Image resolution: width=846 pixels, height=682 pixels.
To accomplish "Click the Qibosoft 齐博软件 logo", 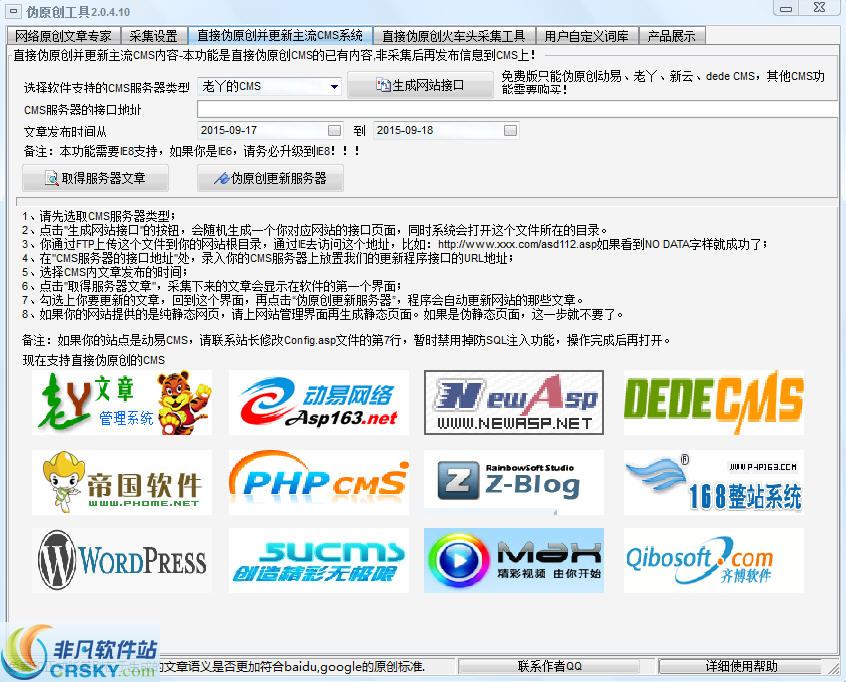I will pyautogui.click(x=714, y=561).
